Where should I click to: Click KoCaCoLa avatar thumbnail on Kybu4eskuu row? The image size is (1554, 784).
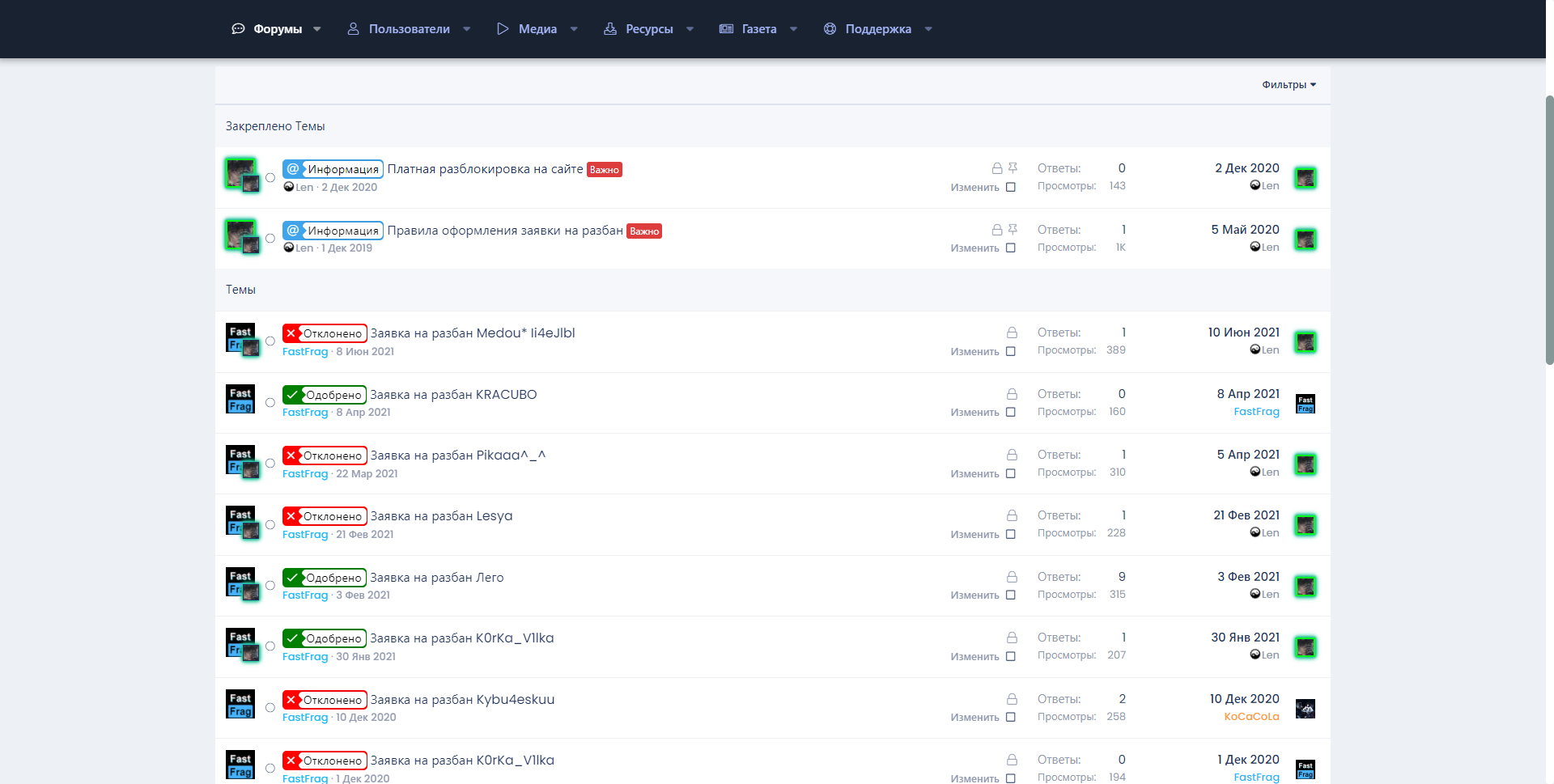[1305, 709]
